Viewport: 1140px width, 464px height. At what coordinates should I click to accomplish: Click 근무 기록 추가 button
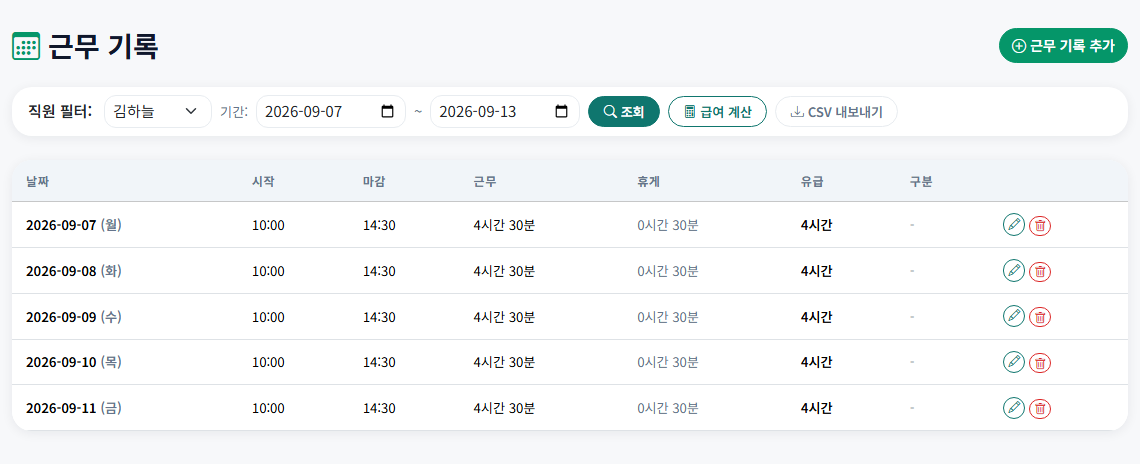point(1063,46)
